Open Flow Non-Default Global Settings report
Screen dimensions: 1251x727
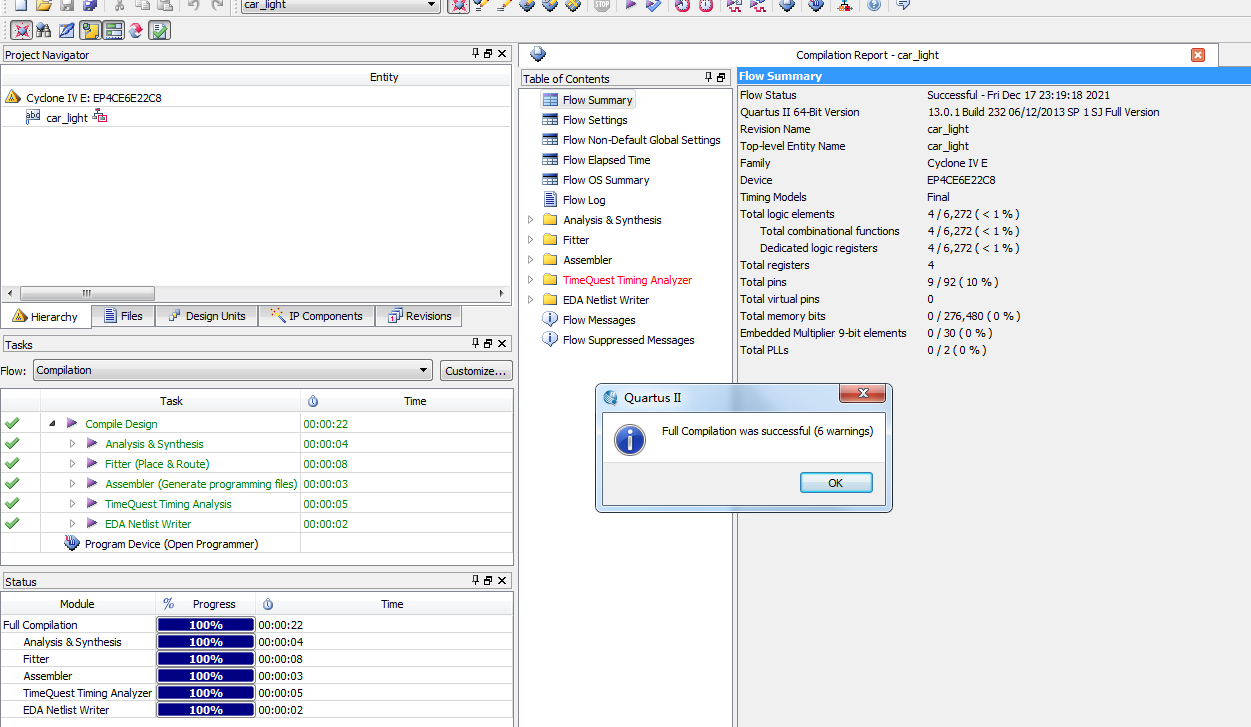click(641, 140)
